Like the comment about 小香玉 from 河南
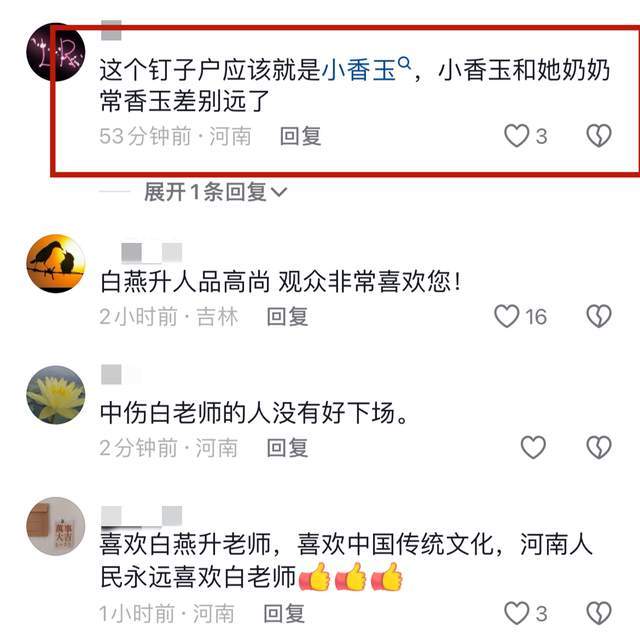Viewport: 640px width, 640px height. pos(517,136)
